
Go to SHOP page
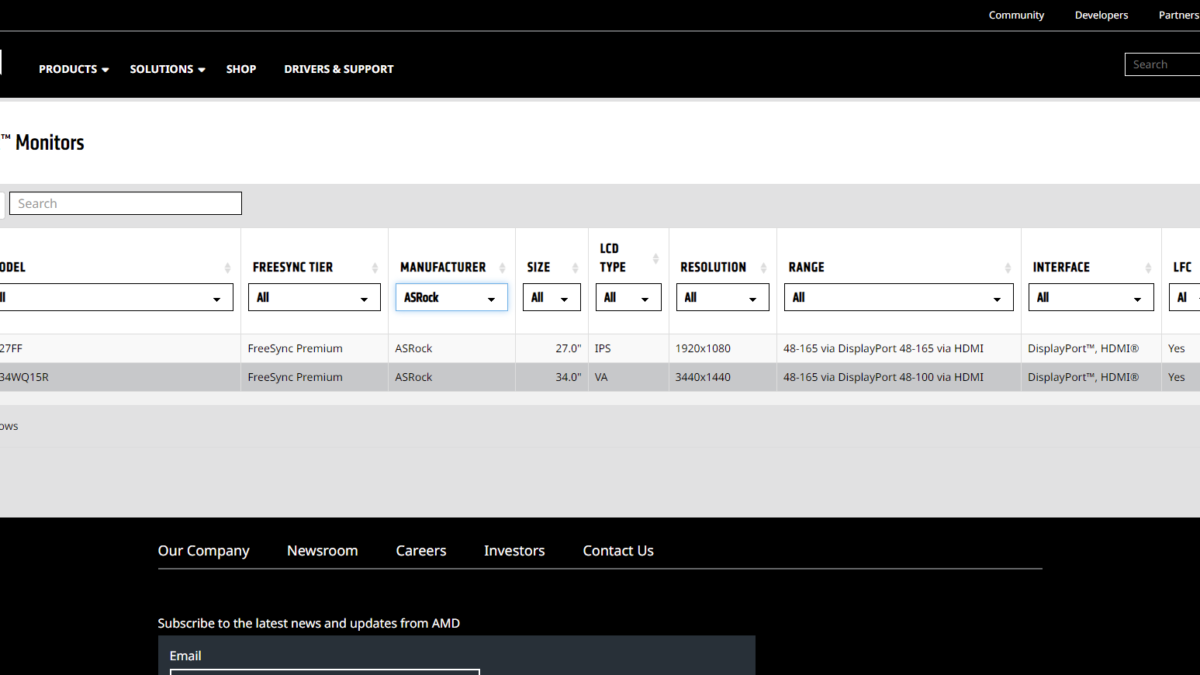pos(241,69)
